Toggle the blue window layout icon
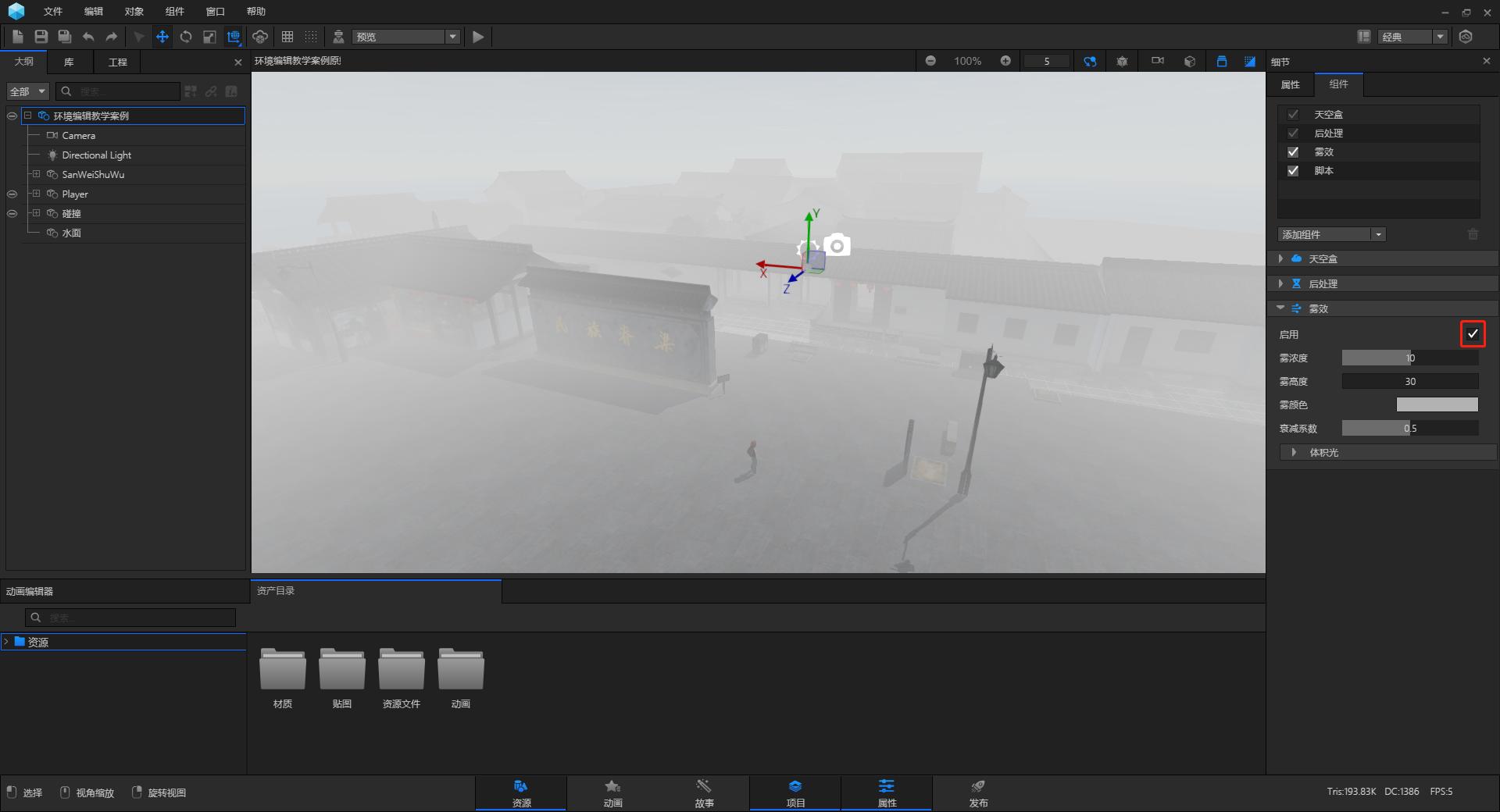Screen dimensions: 1500x812 1222,61
